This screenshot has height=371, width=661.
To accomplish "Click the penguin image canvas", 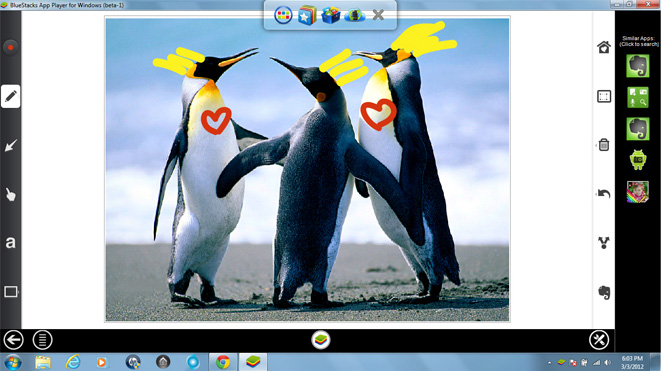I will click(x=307, y=169).
